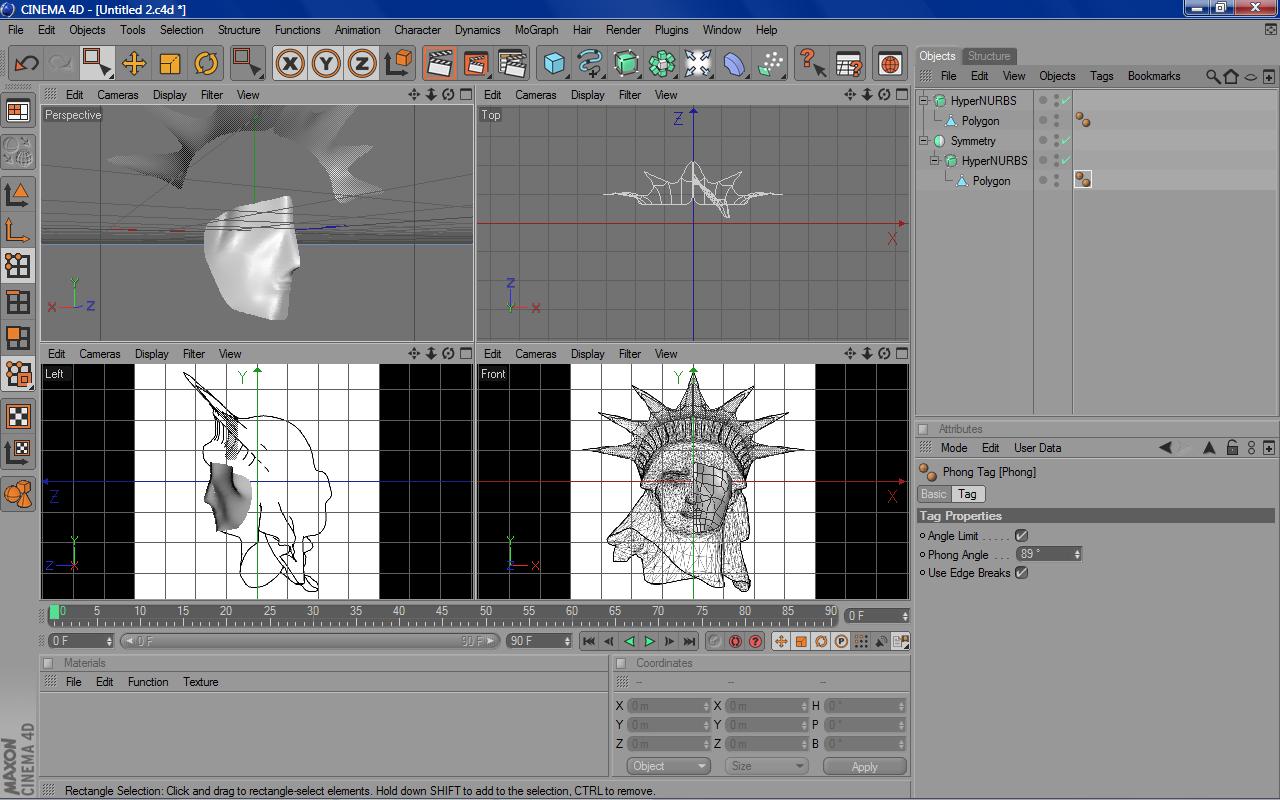Open the Filter menu in Front viewport
The width and height of the screenshot is (1280, 800).
[x=629, y=354]
